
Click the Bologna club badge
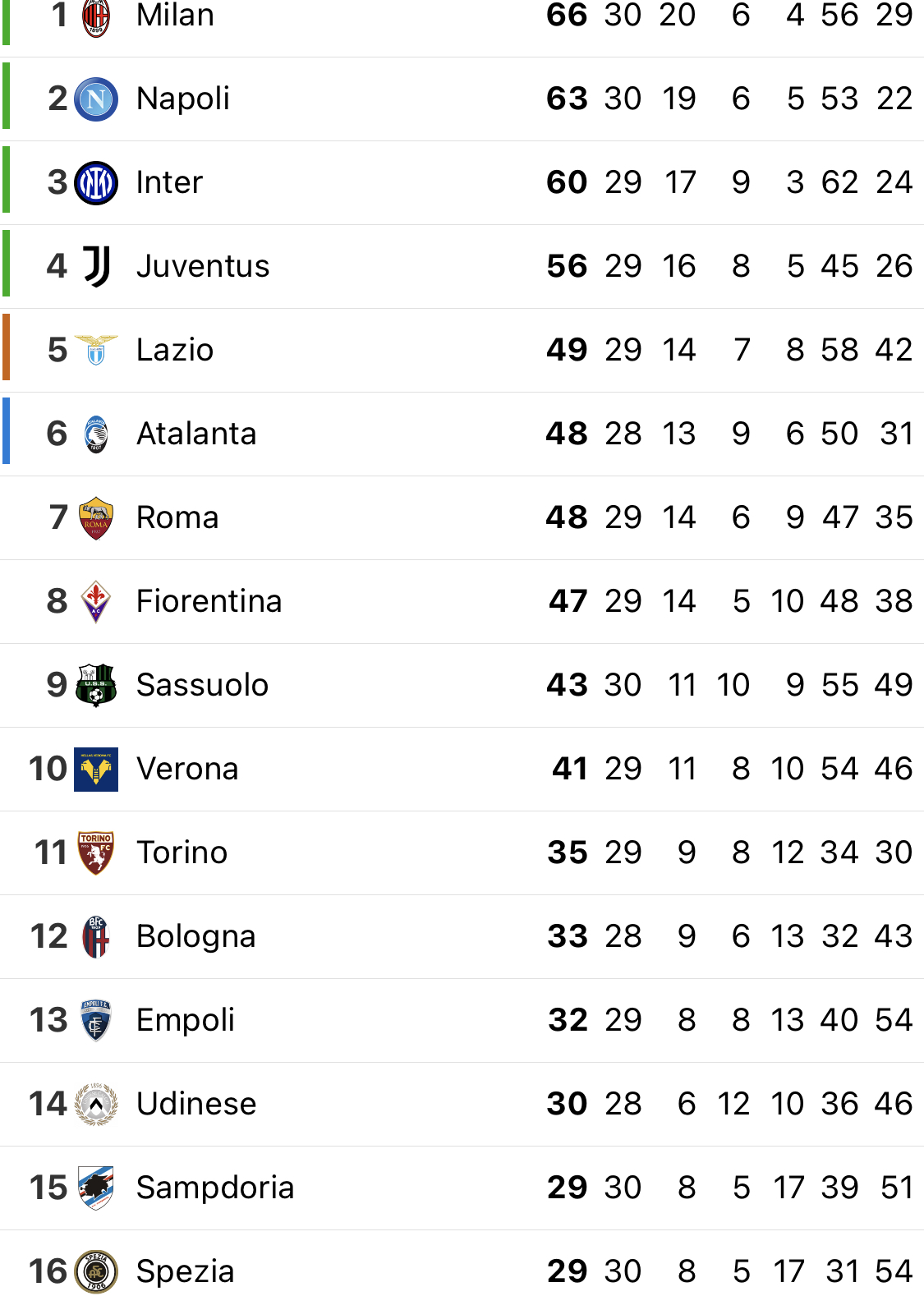pyautogui.click(x=96, y=937)
